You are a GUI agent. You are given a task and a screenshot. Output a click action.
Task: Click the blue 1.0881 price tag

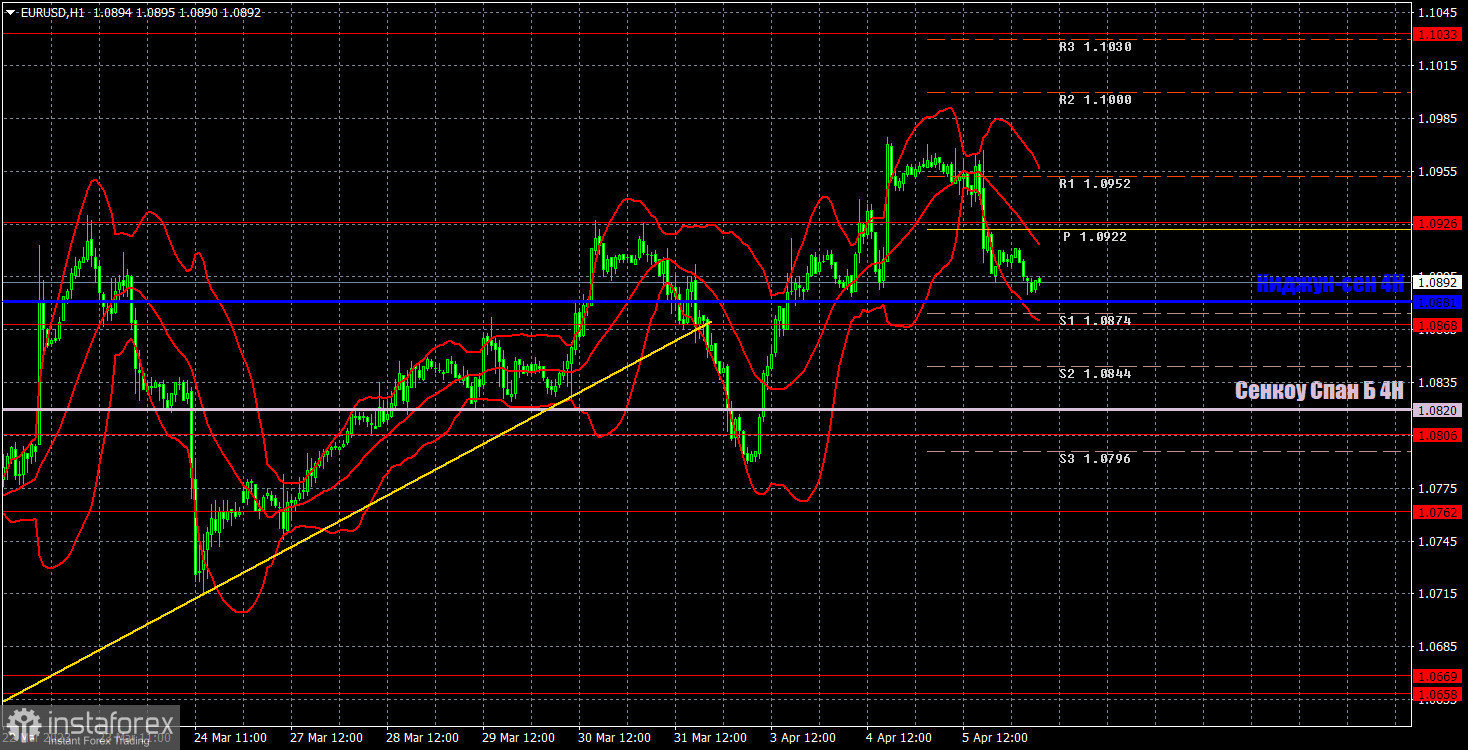click(x=1439, y=302)
